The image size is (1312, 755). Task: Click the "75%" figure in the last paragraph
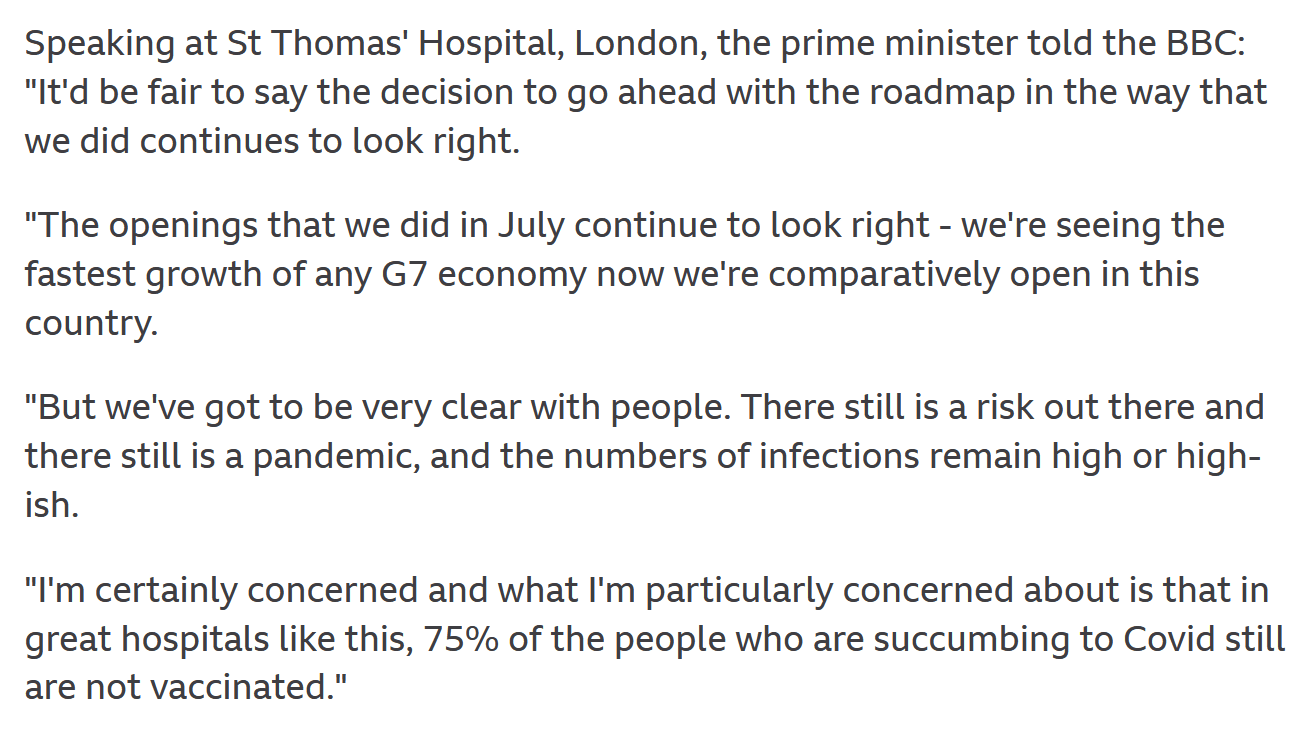[x=460, y=638]
